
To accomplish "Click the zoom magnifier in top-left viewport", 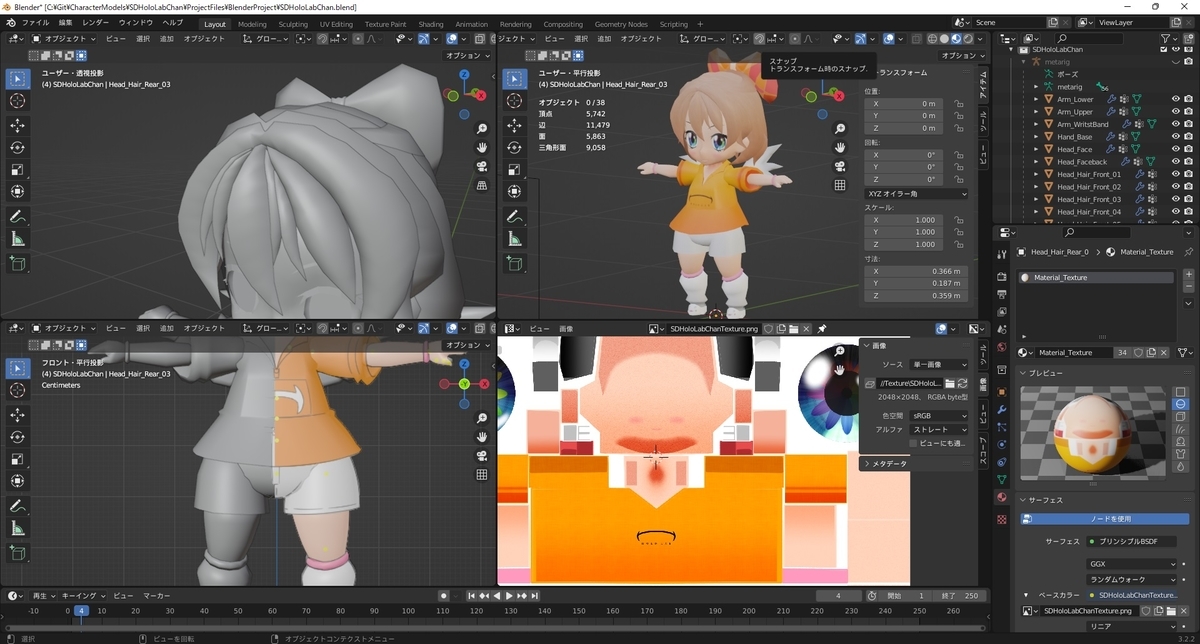I will tap(482, 128).
